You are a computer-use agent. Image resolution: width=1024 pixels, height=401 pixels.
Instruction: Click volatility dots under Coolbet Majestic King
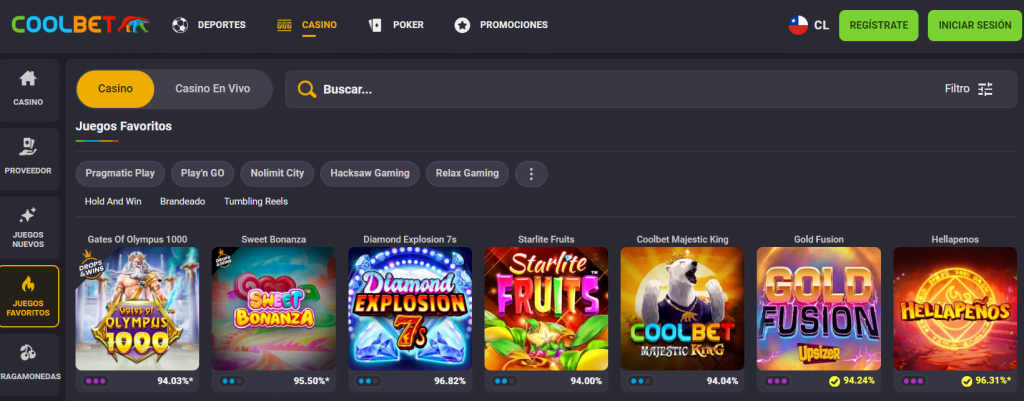[641, 381]
